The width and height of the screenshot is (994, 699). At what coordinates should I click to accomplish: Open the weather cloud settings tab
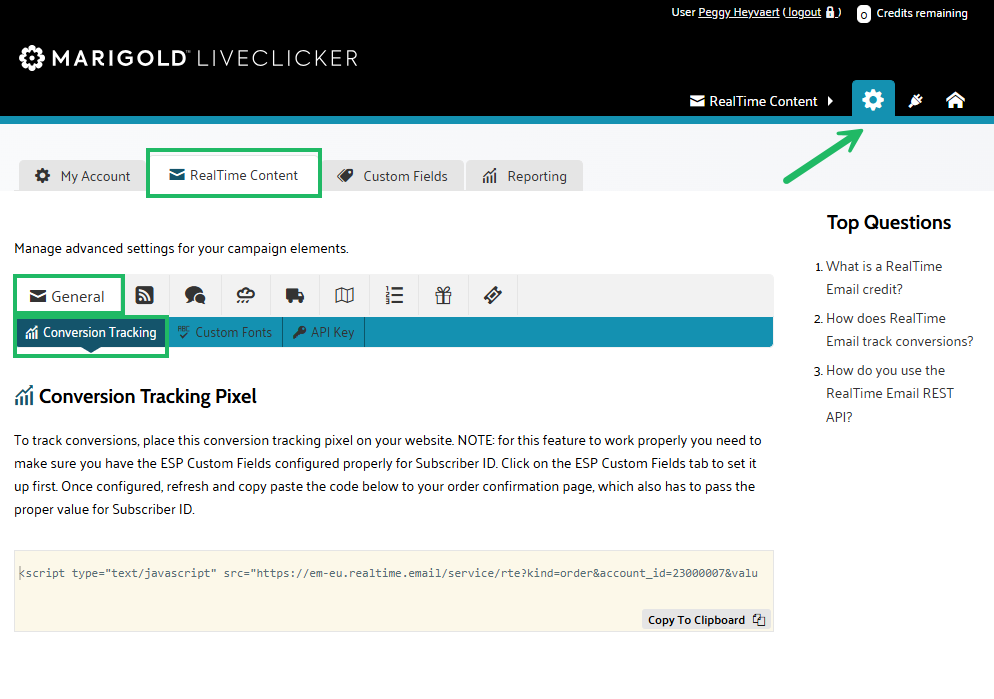click(x=245, y=295)
